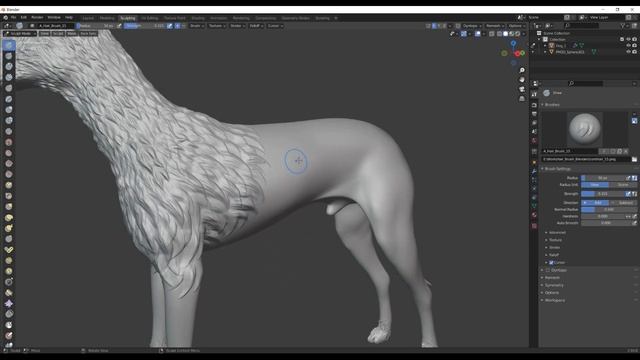Screen dimensions: 640x360
Task: Toggle X-ray display in viewport header
Action: point(491,34)
